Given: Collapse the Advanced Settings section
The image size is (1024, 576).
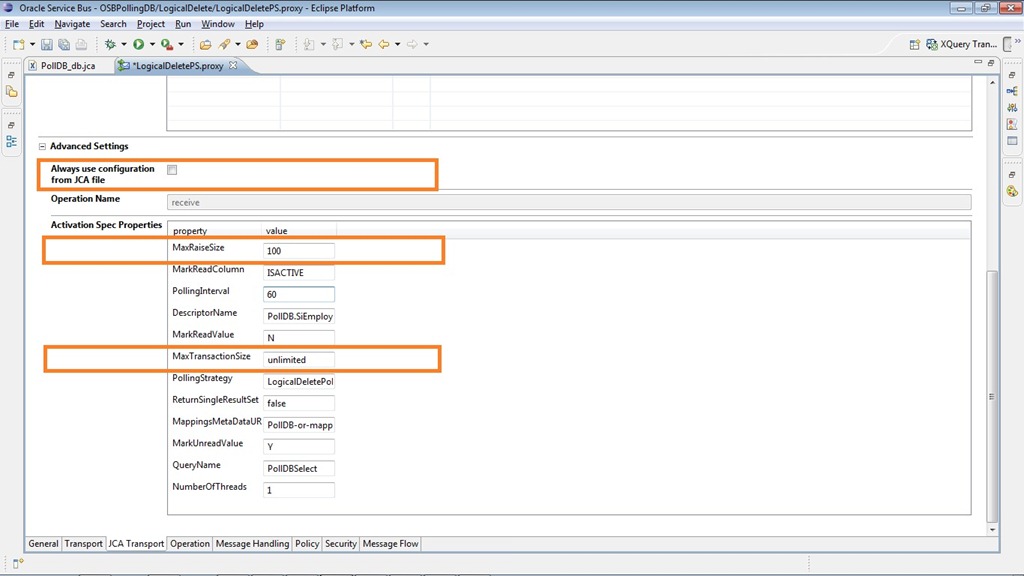Looking at the screenshot, I should point(43,146).
